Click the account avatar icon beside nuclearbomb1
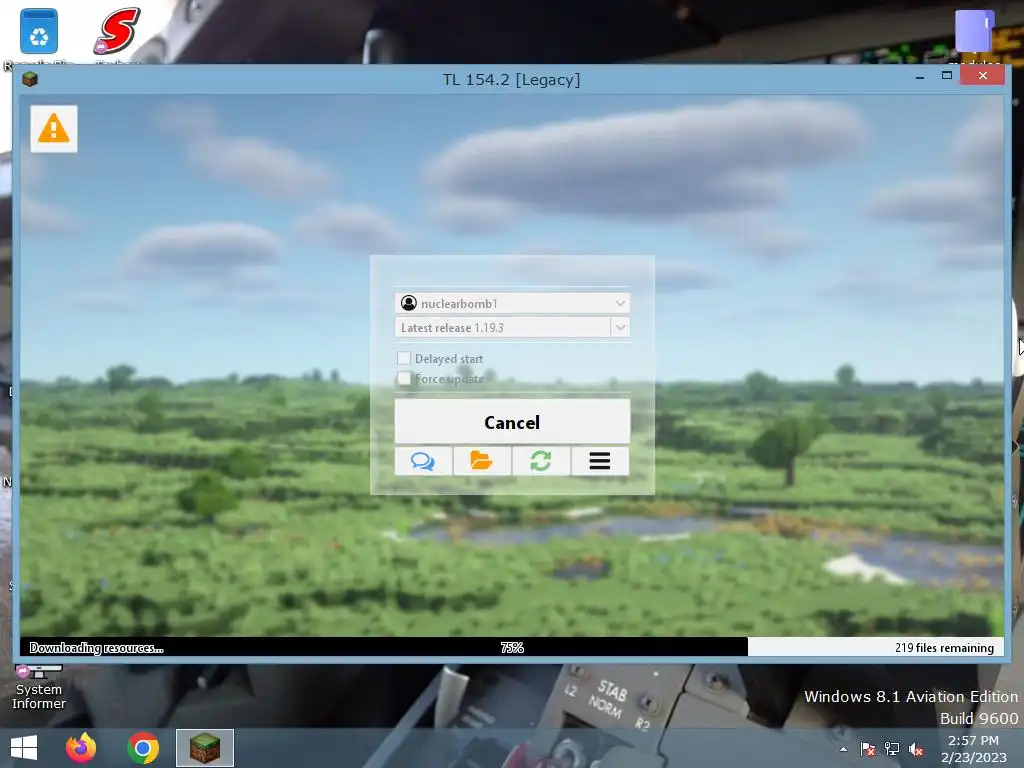 point(409,303)
